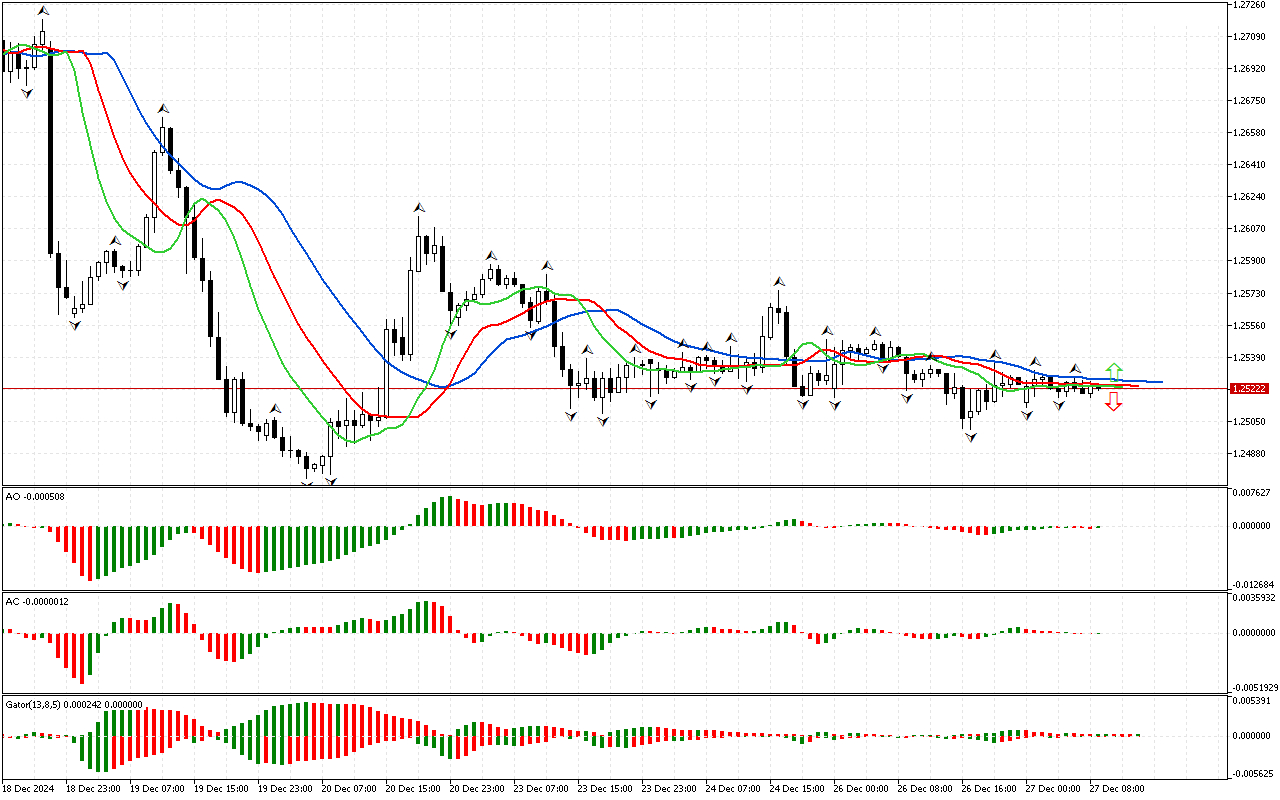Viewport: 1280px width, 800px height.
Task: Select the AC -0.0000012 indicator label
Action: pos(37,601)
